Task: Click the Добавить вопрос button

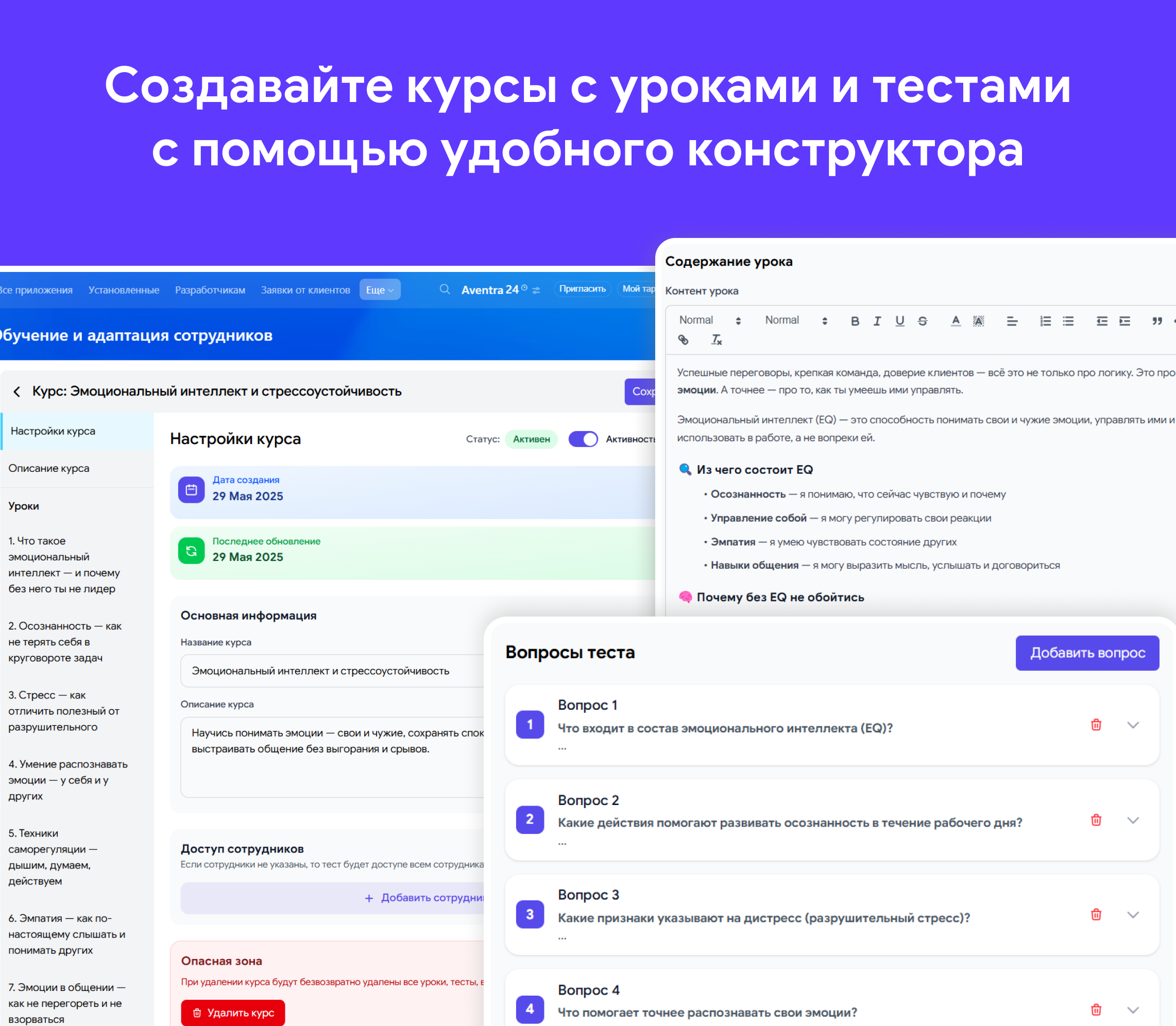Action: (1087, 653)
